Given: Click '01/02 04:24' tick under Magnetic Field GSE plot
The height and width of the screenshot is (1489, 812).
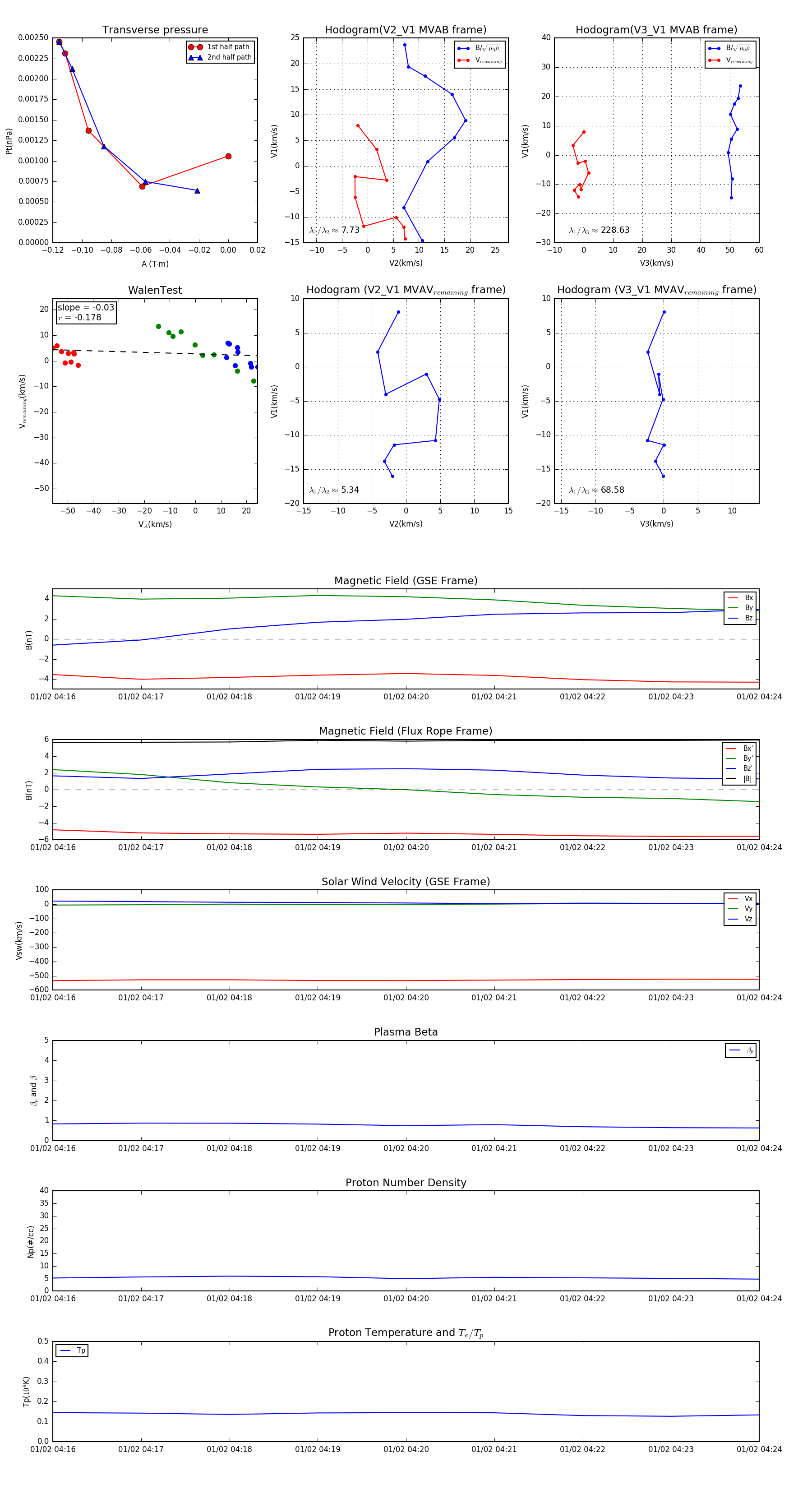Looking at the screenshot, I should coord(759,697).
